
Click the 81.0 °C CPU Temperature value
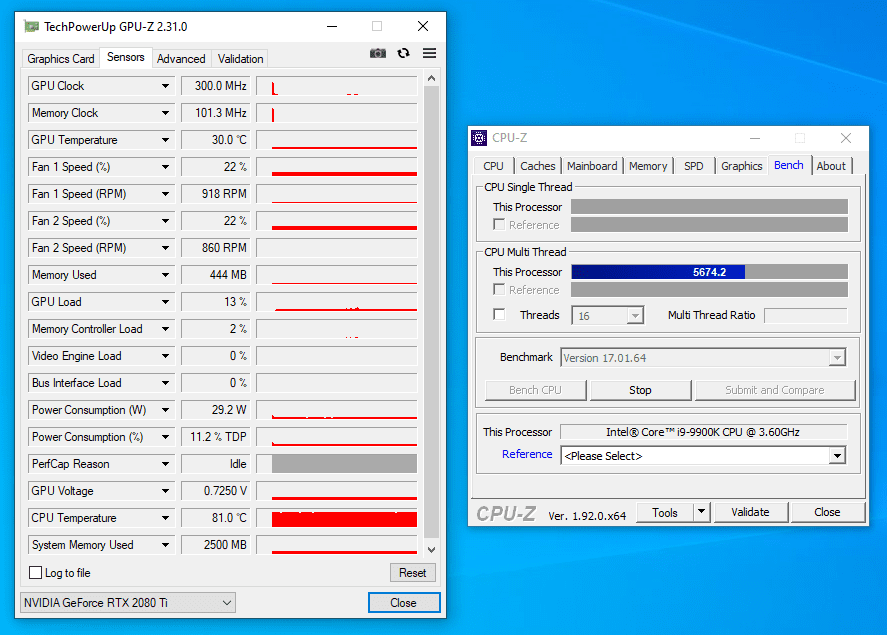(x=216, y=518)
